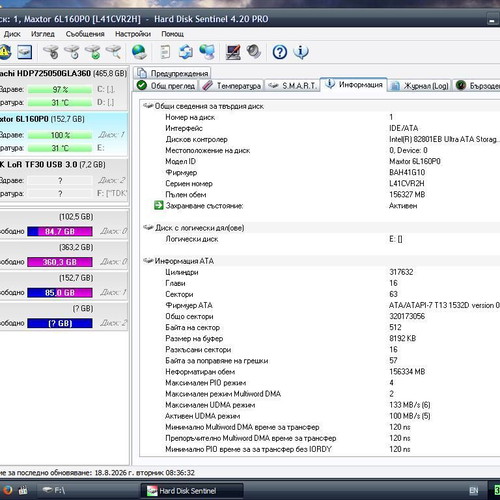This screenshot has width=500, height=500.
Task: Click the network computers toolbar icon
Action: (207, 52)
